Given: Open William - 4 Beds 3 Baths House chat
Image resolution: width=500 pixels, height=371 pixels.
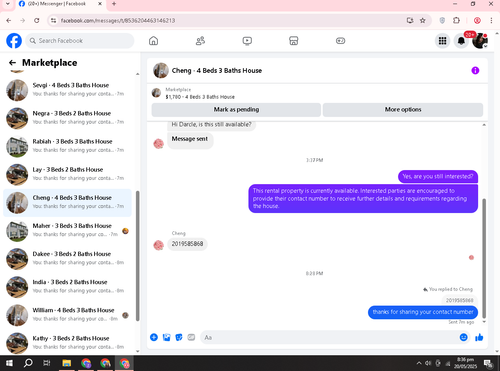Looking at the screenshot, I should coord(67,315).
